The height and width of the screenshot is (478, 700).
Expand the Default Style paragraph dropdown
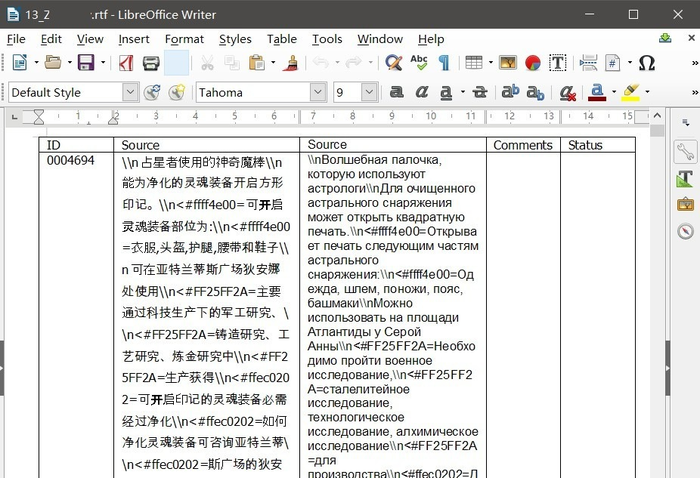click(130, 92)
